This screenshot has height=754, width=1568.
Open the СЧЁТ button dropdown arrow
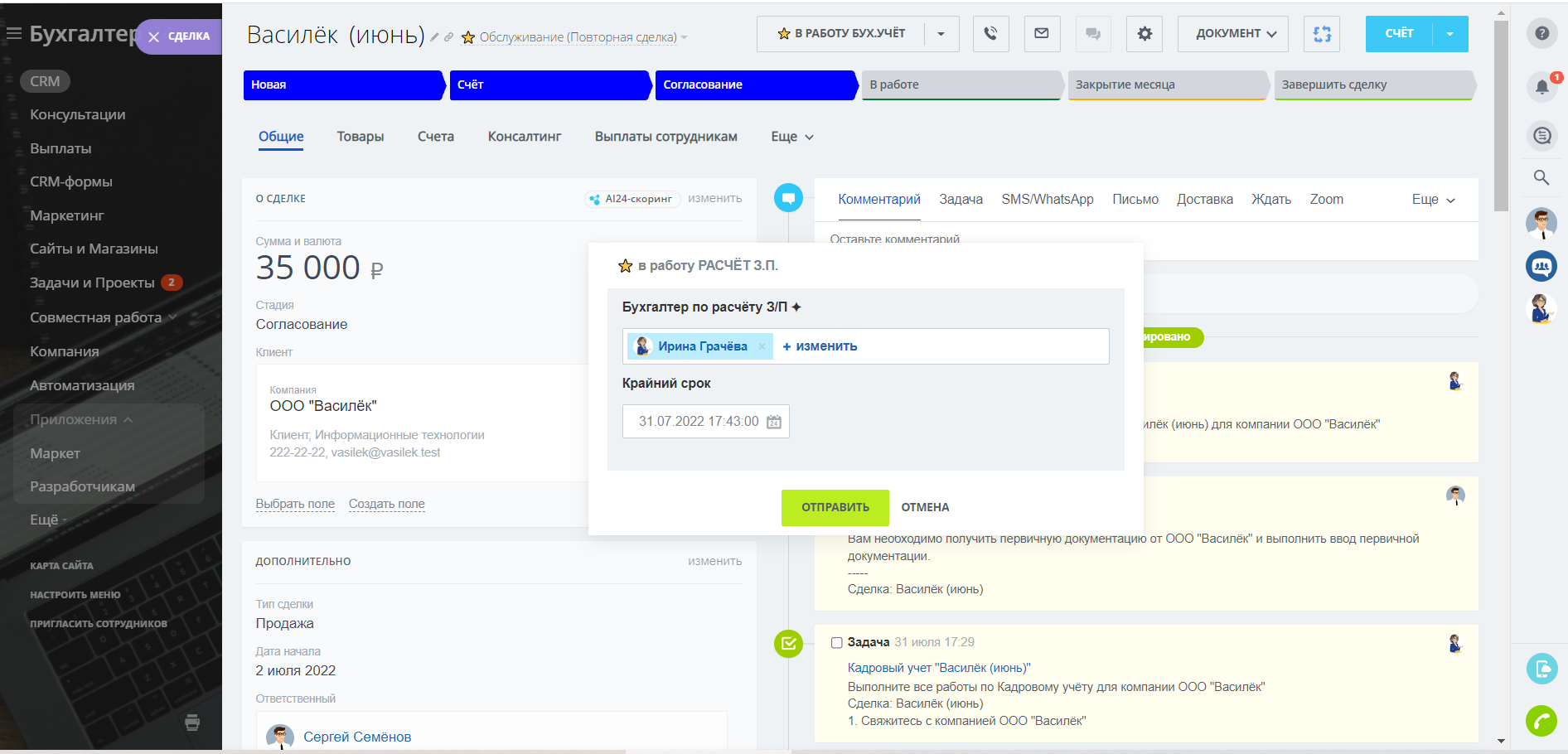[x=1449, y=34]
